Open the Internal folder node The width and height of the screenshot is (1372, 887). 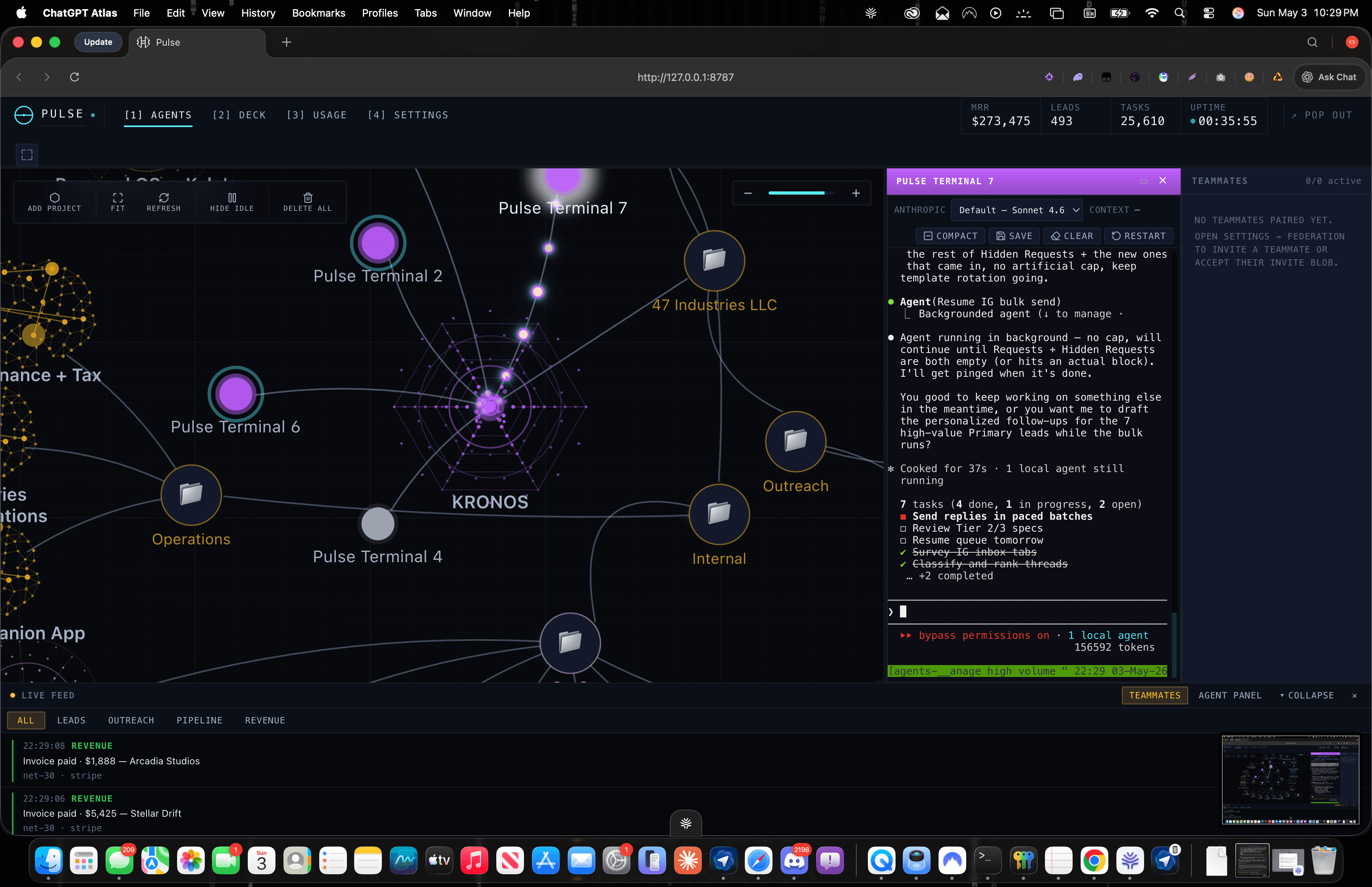[719, 514]
